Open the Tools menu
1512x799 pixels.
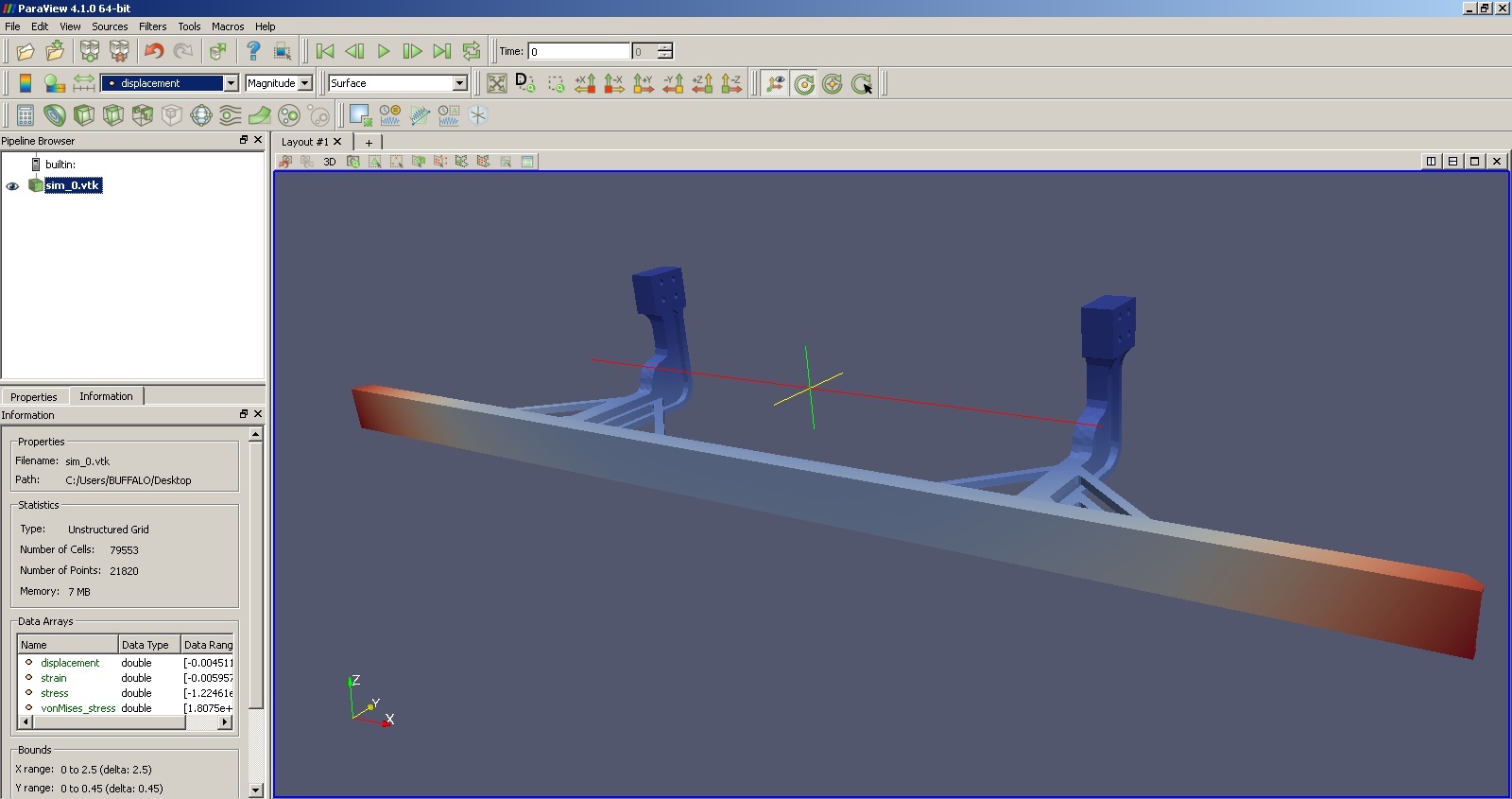(189, 26)
